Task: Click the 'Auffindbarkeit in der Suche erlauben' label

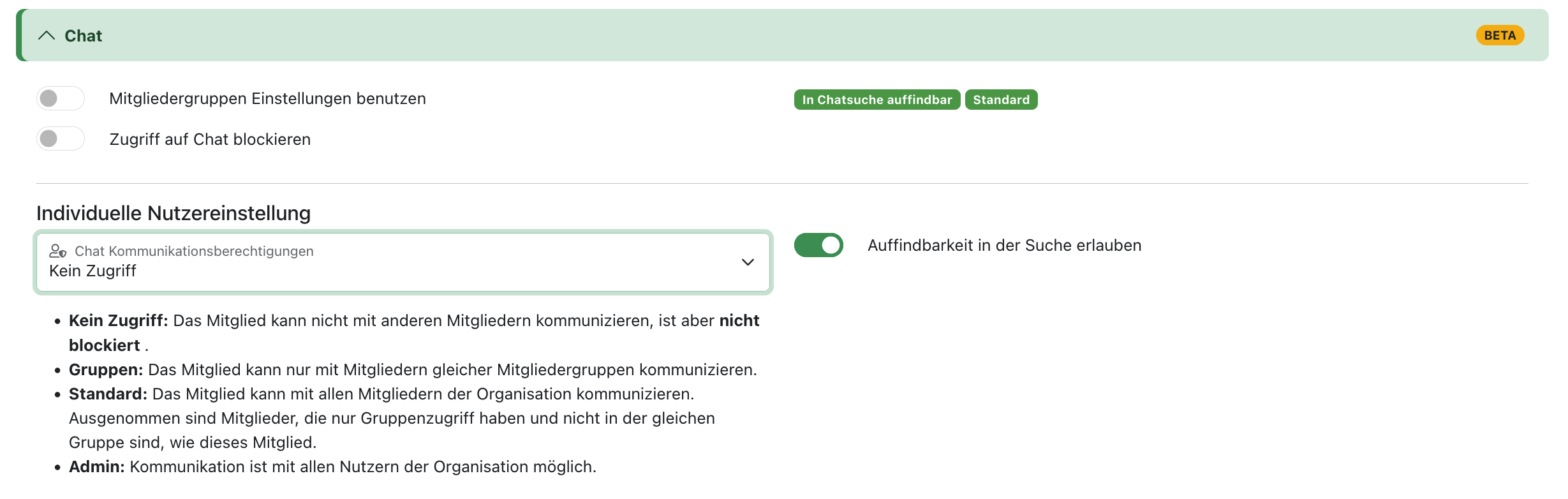Action: click(x=1004, y=246)
